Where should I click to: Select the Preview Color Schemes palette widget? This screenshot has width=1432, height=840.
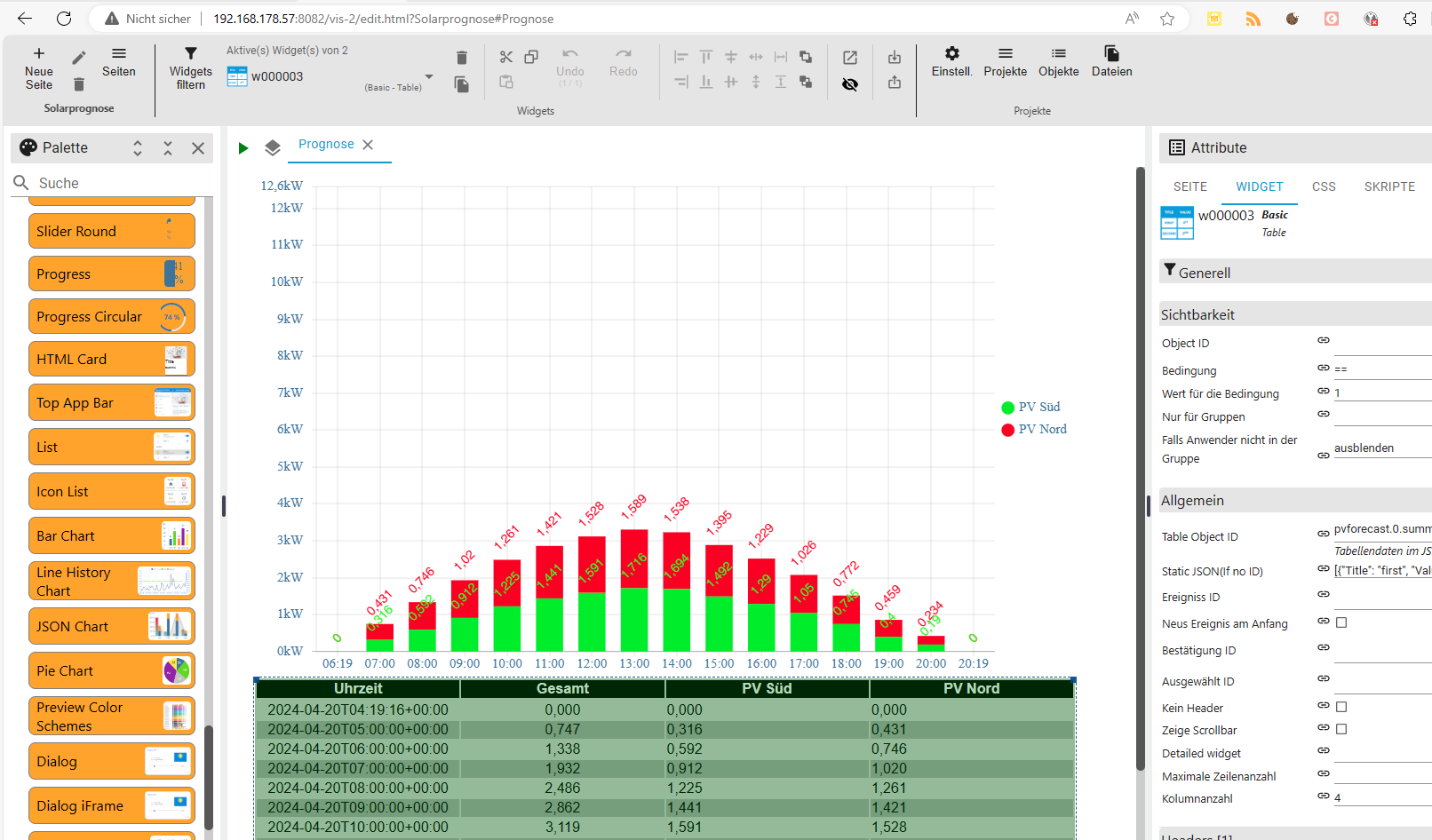[x=112, y=716]
